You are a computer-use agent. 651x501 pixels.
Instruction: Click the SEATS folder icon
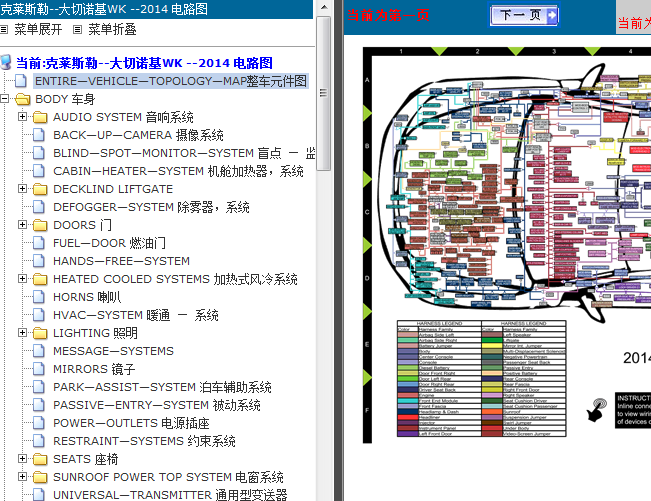coord(40,459)
